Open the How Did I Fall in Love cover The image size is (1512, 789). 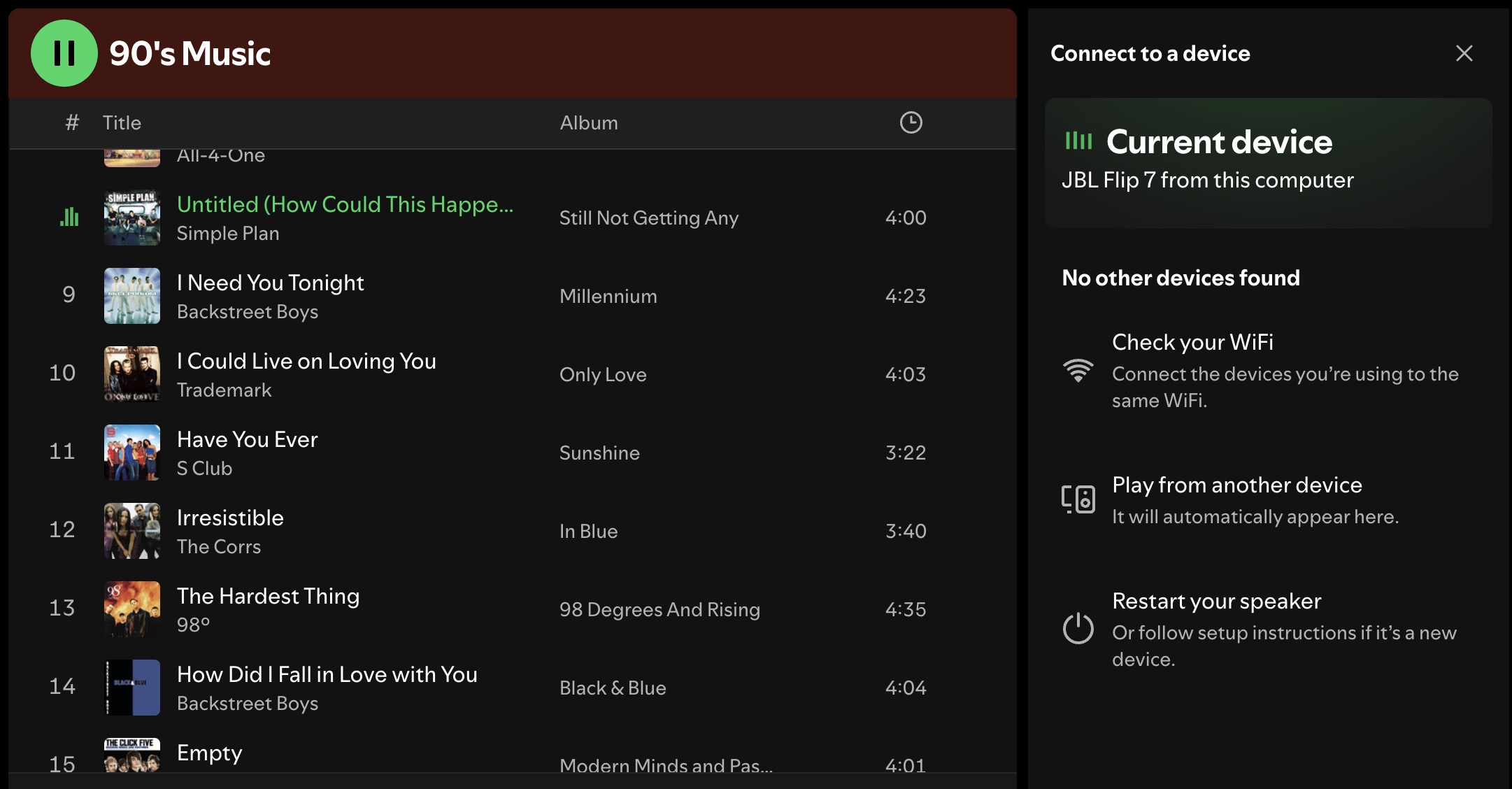pyautogui.click(x=132, y=688)
